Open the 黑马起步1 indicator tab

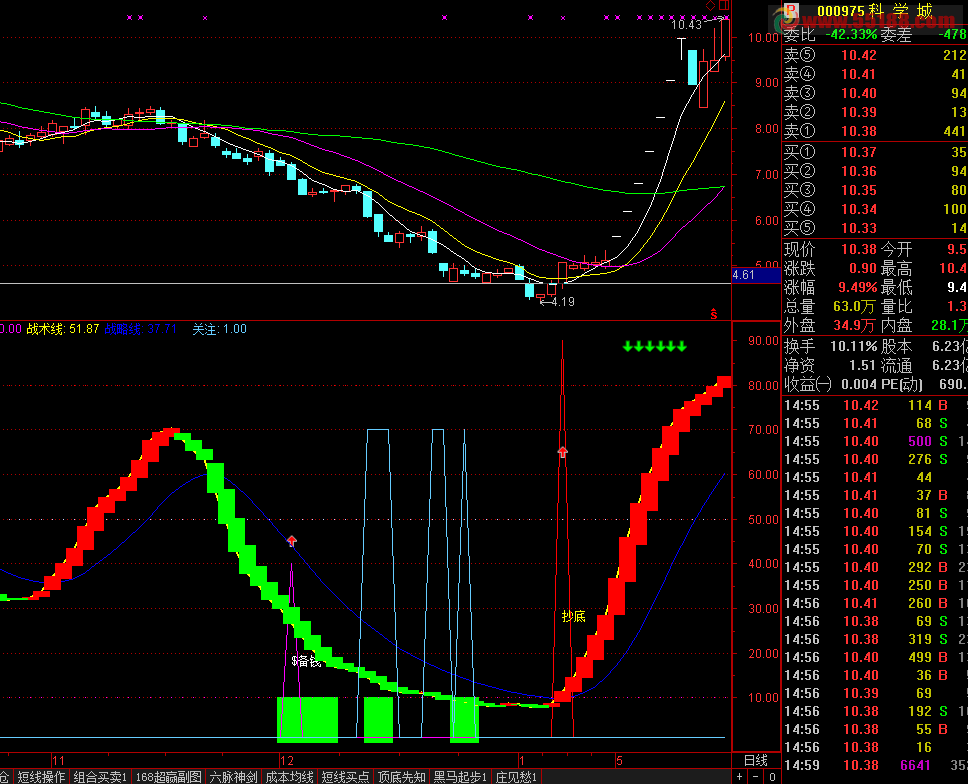460,776
